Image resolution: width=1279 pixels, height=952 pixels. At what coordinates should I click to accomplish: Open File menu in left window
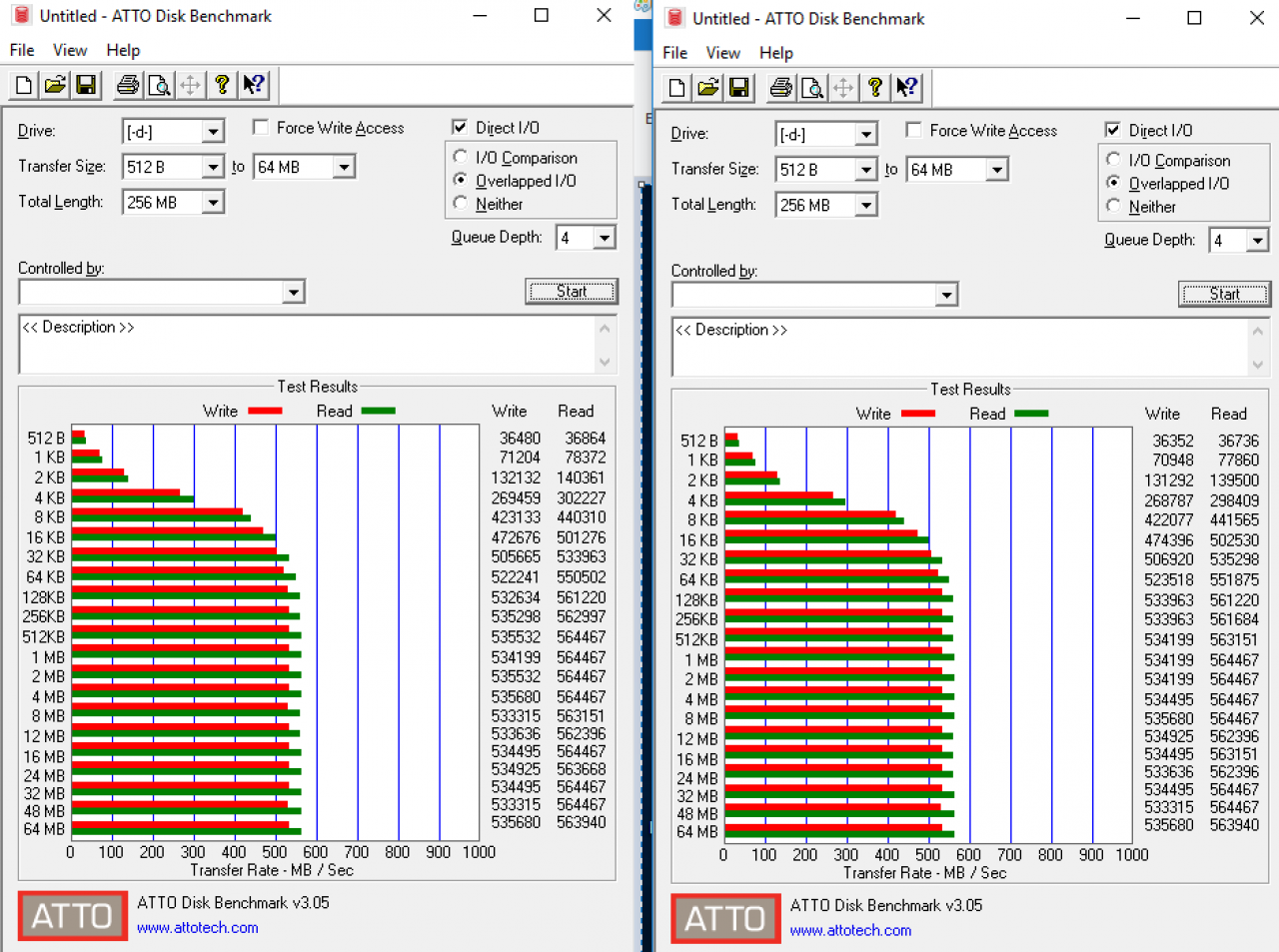click(x=22, y=50)
